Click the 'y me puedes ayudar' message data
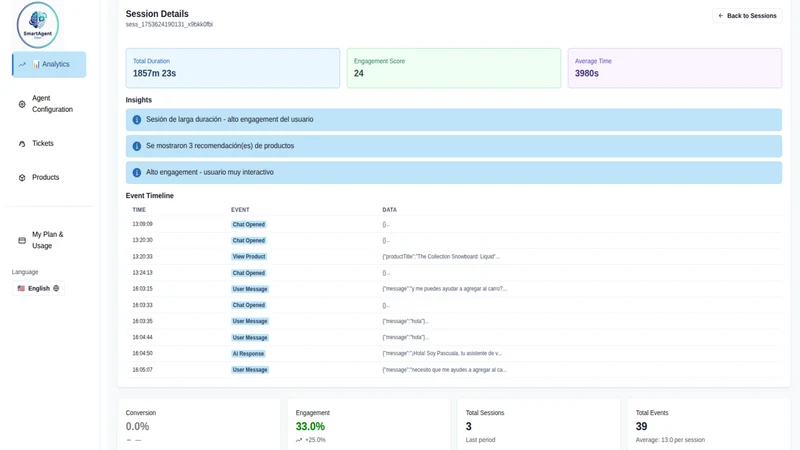Screen dimensions: 800x450 coord(444,289)
